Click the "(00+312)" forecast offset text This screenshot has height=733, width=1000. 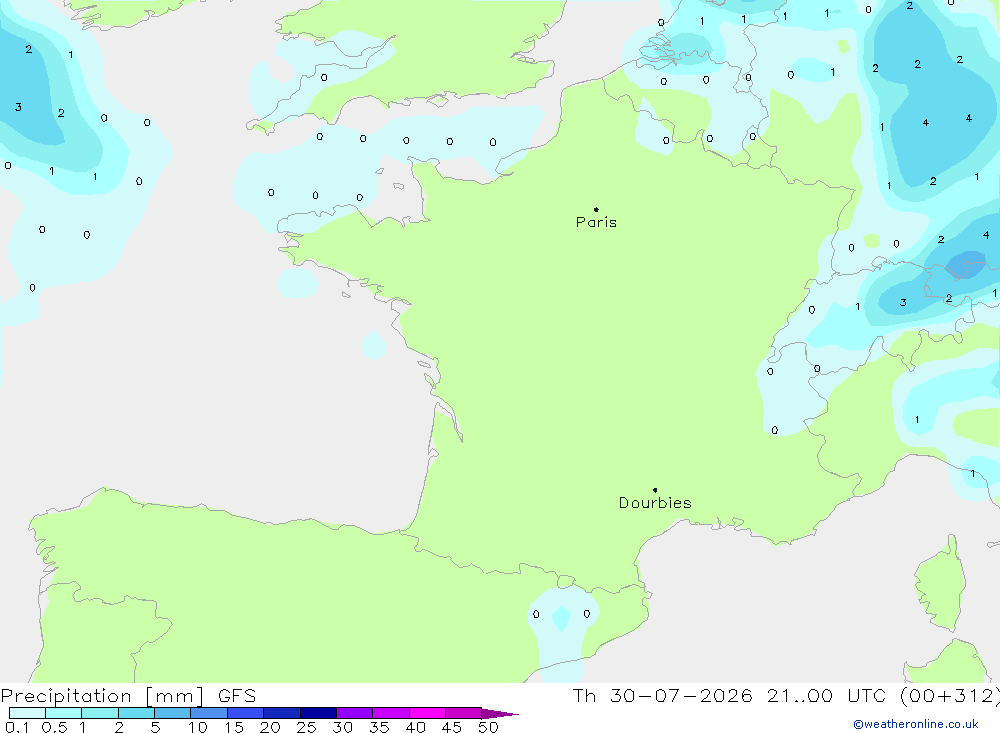pyautogui.click(x=950, y=696)
